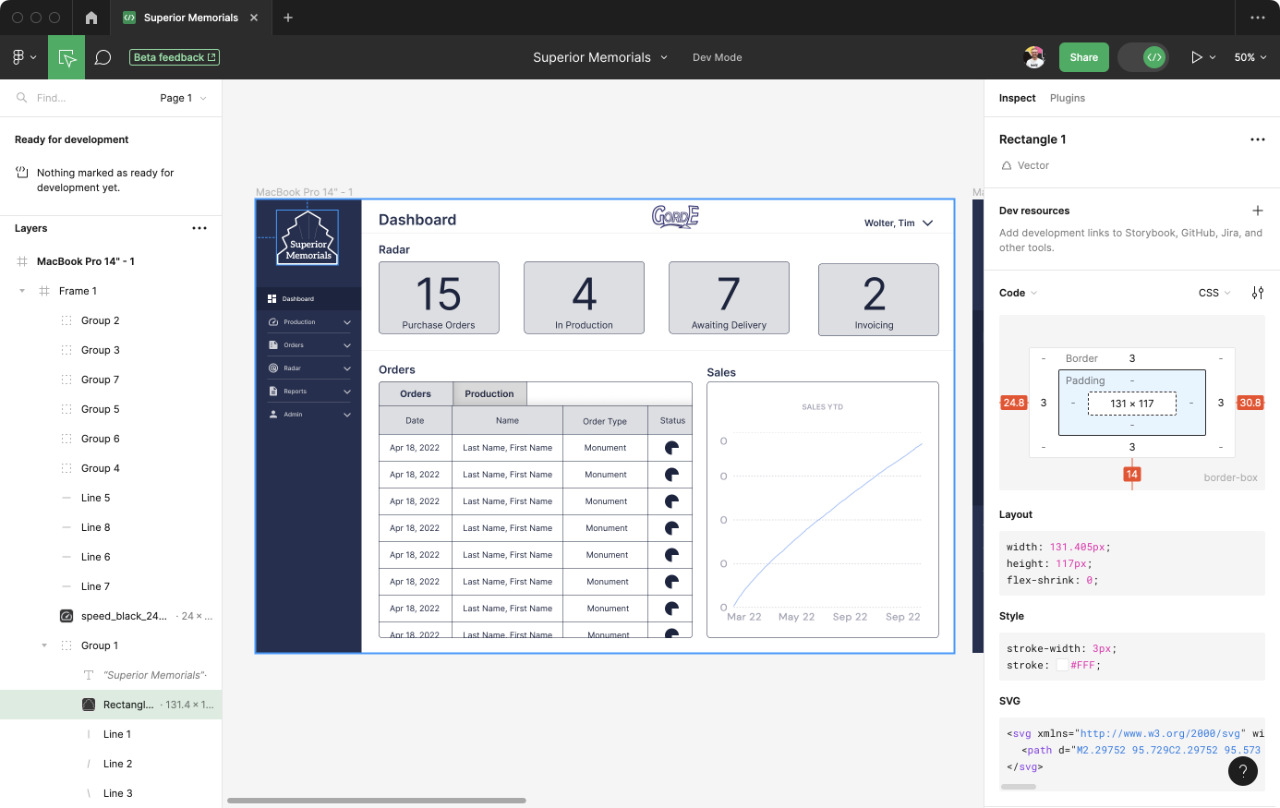Close the Superior Memorials tab
The width and height of the screenshot is (1280, 808).
click(x=254, y=17)
